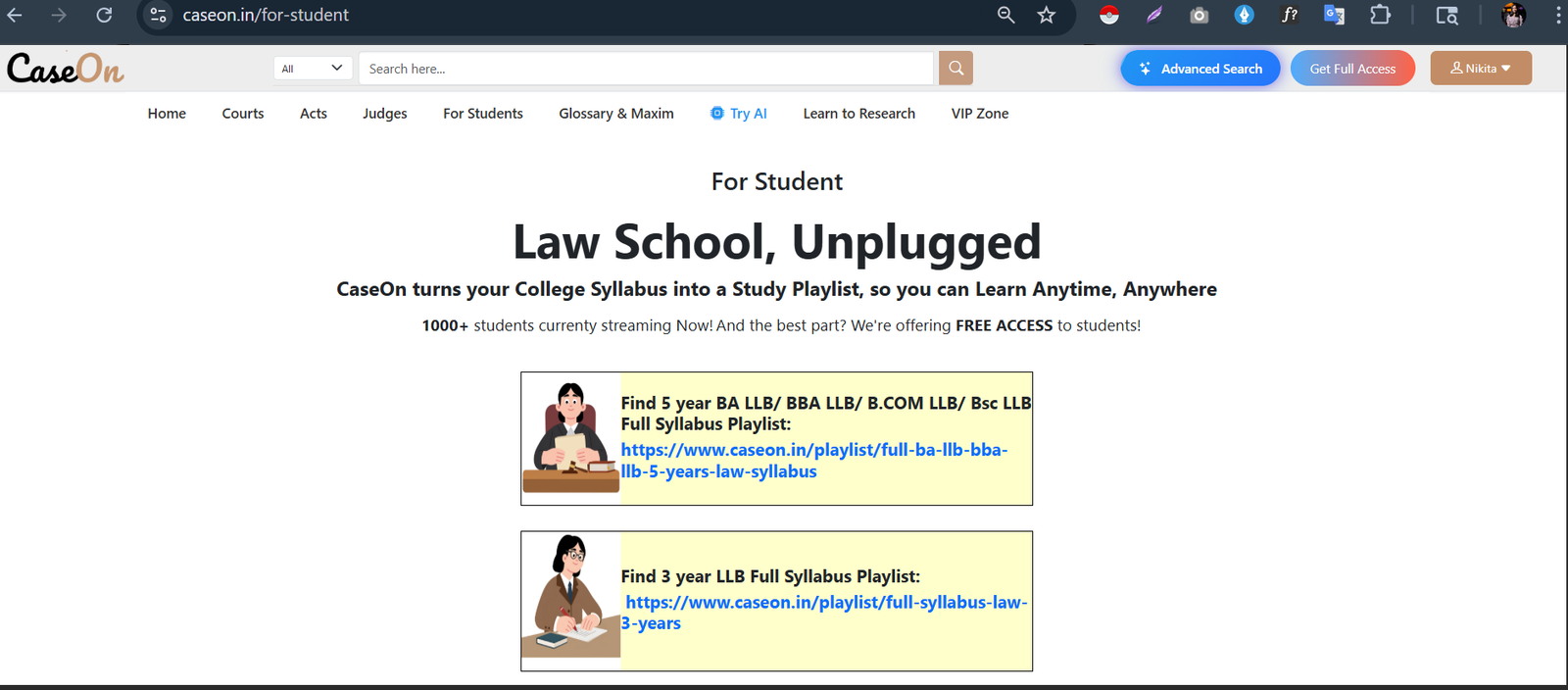
Task: Click the For Student page title
Action: click(x=777, y=182)
